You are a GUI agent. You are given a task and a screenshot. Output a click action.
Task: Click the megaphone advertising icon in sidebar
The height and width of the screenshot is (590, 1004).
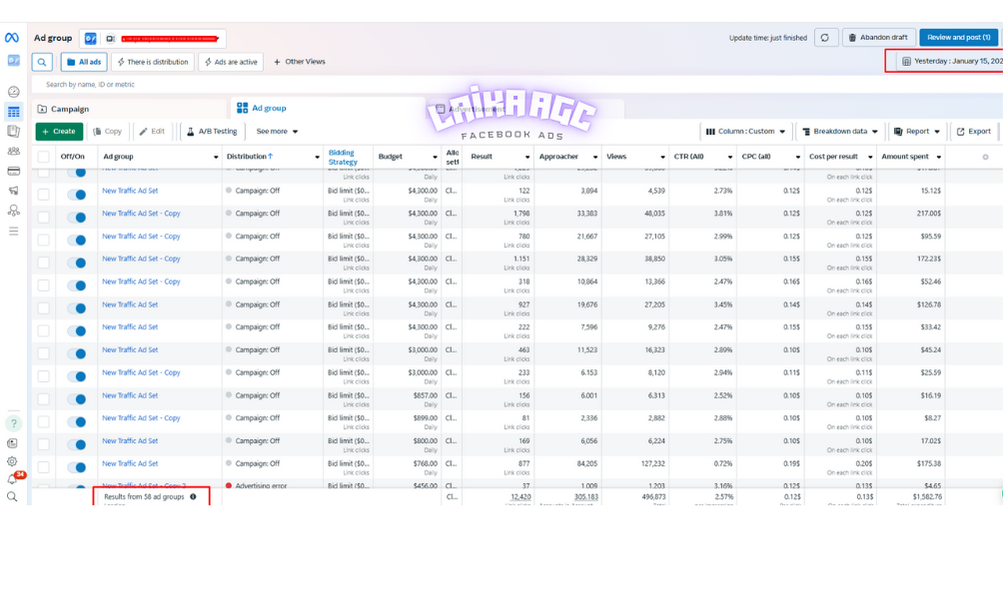click(x=13, y=190)
